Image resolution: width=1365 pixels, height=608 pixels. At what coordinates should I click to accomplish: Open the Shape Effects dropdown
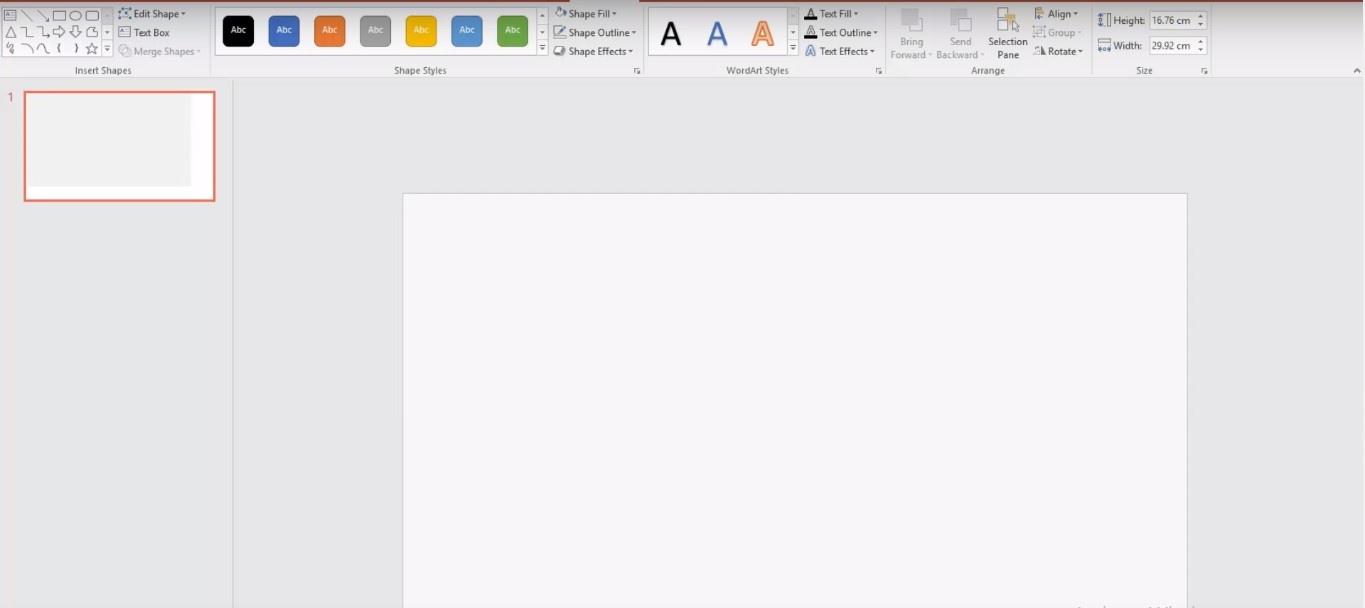[594, 51]
